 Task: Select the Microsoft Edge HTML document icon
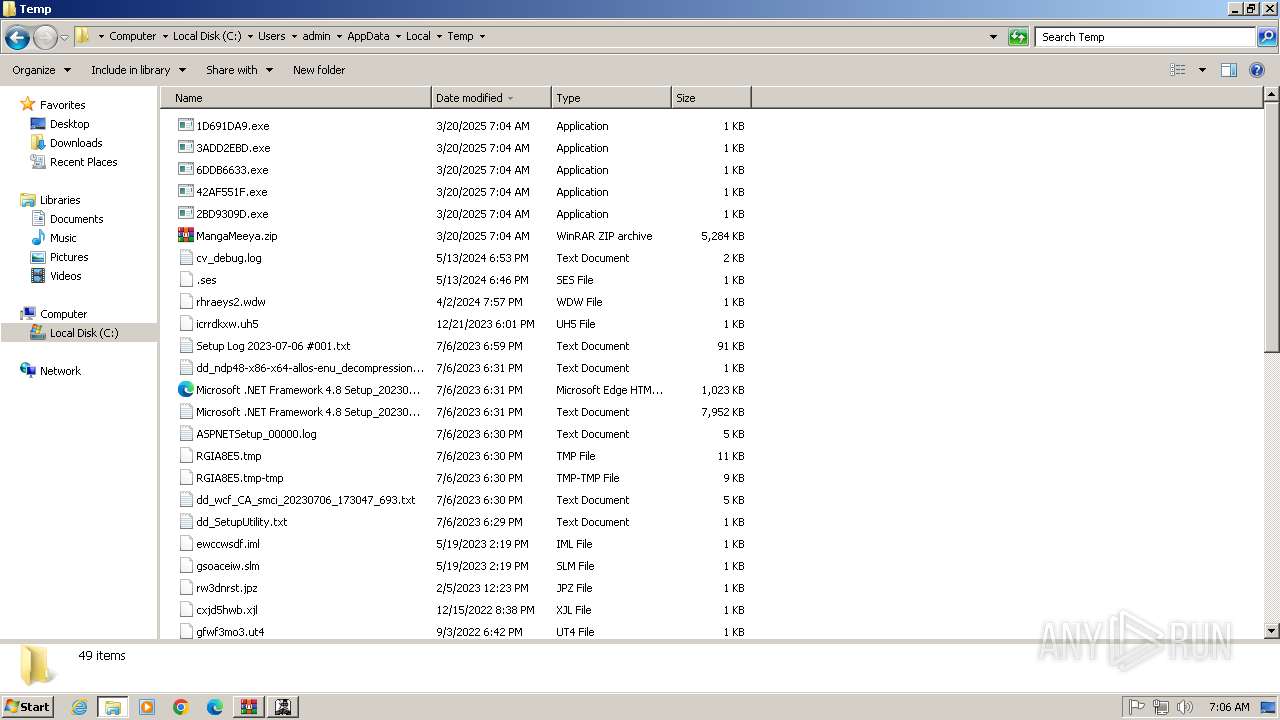pyautogui.click(x=186, y=390)
